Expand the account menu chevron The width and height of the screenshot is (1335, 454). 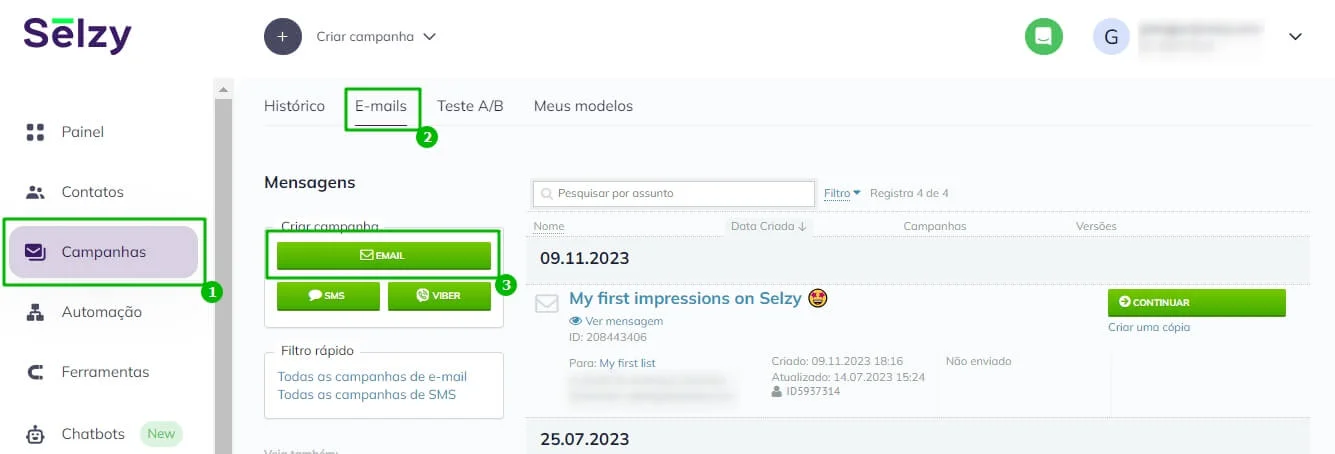point(1295,37)
